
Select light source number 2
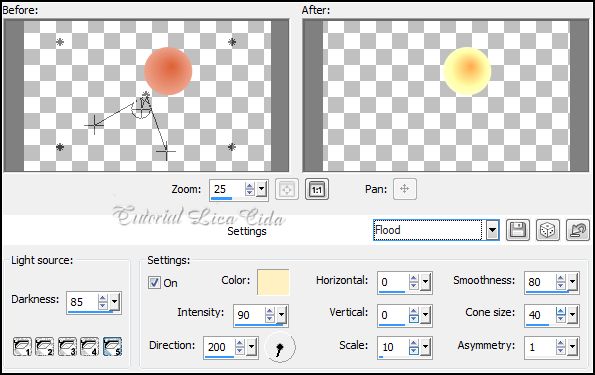[44, 346]
